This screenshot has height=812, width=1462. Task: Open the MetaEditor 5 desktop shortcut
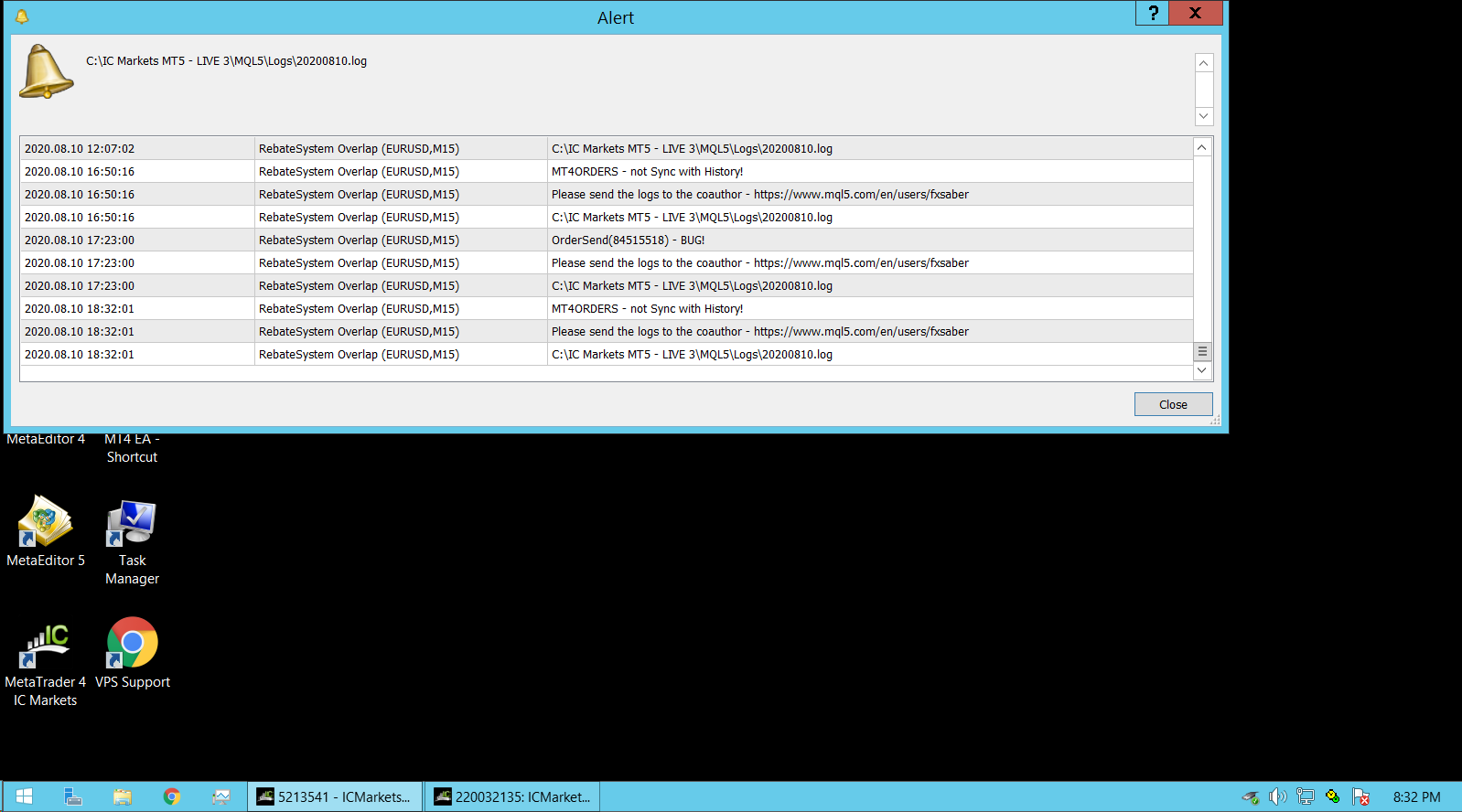click(x=46, y=531)
